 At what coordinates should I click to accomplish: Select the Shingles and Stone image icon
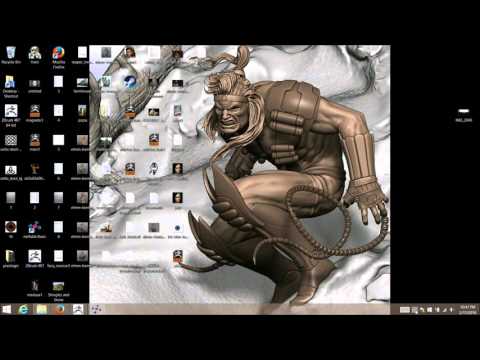[59, 291]
